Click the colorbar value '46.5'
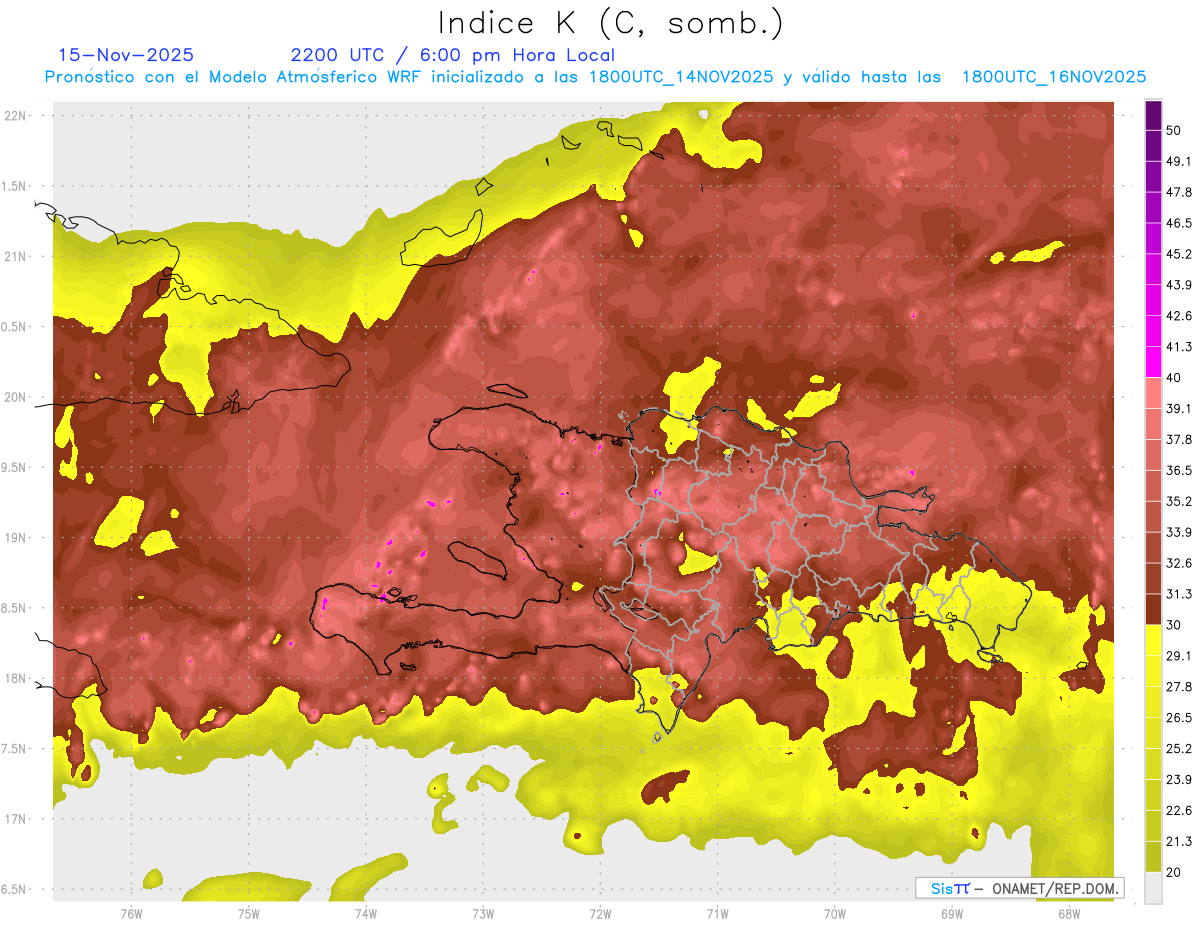The height and width of the screenshot is (927, 1200). (x=1178, y=223)
